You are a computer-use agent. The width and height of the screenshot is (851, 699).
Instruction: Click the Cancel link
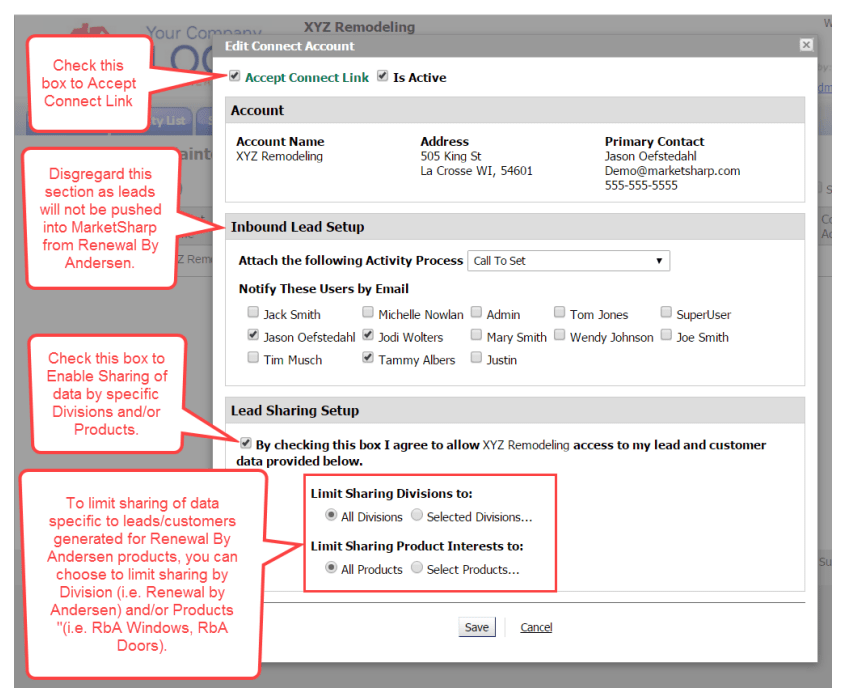tap(536, 627)
